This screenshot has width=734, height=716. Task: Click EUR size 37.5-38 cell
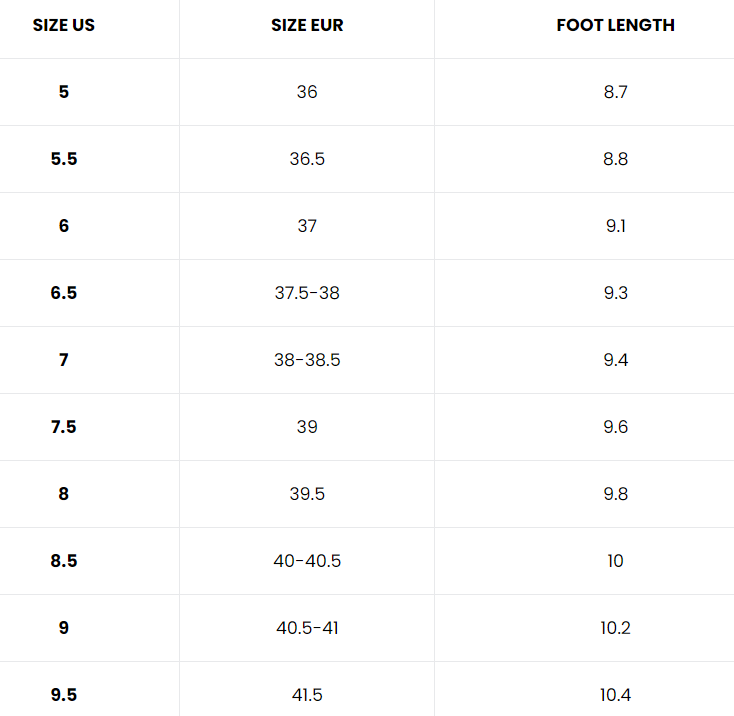307,293
